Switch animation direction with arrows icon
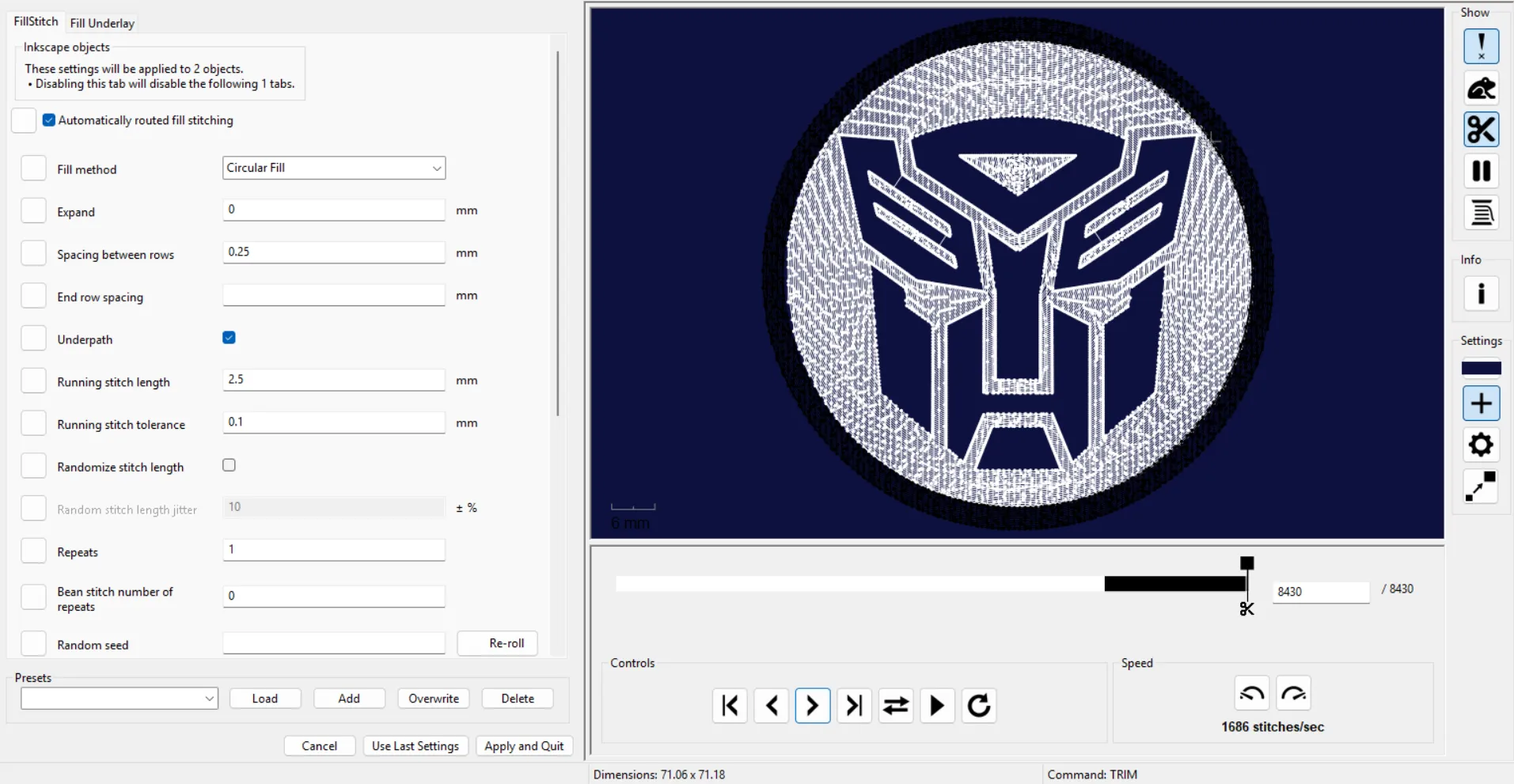Screen dimensions: 1514x784 (x=896, y=705)
